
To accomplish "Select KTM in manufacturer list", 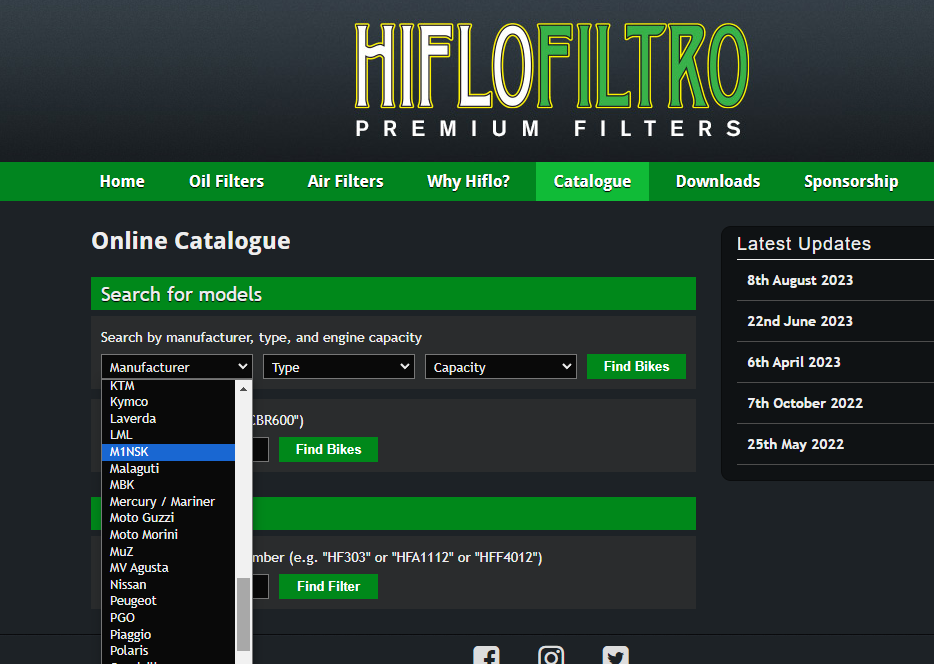I will 169,386.
